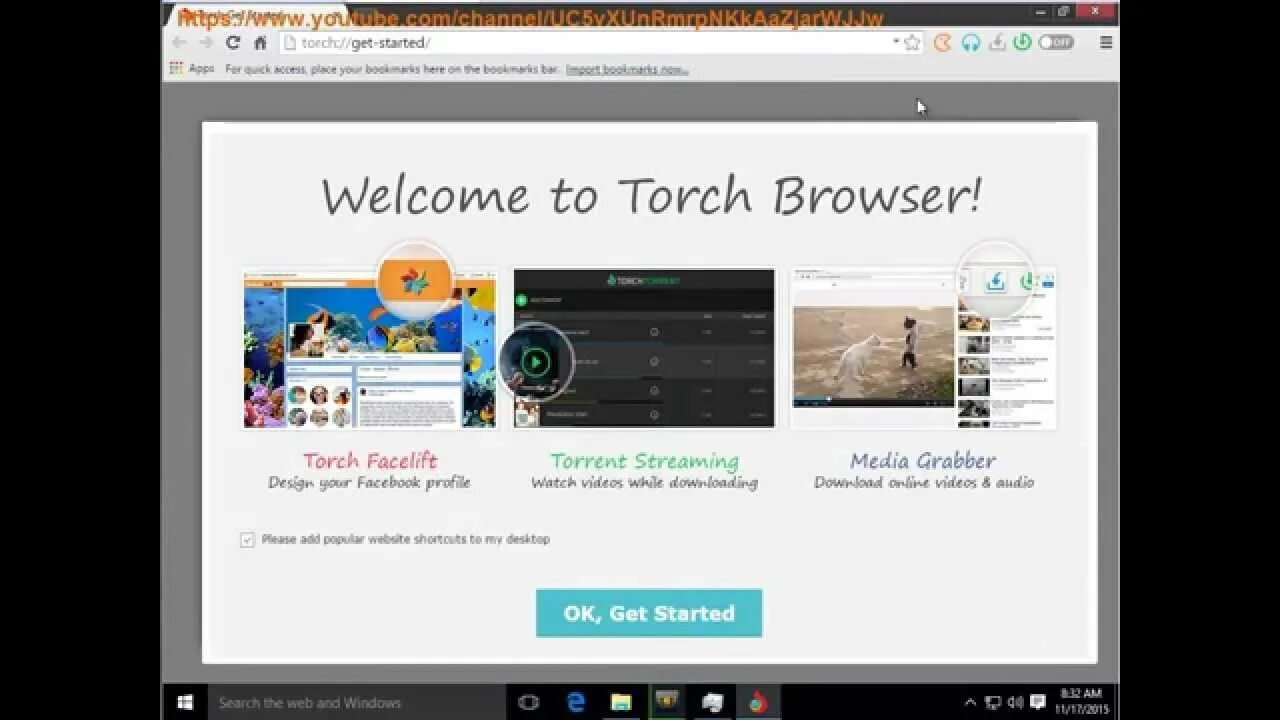
Task: Go back with the back arrow
Action: coord(179,43)
